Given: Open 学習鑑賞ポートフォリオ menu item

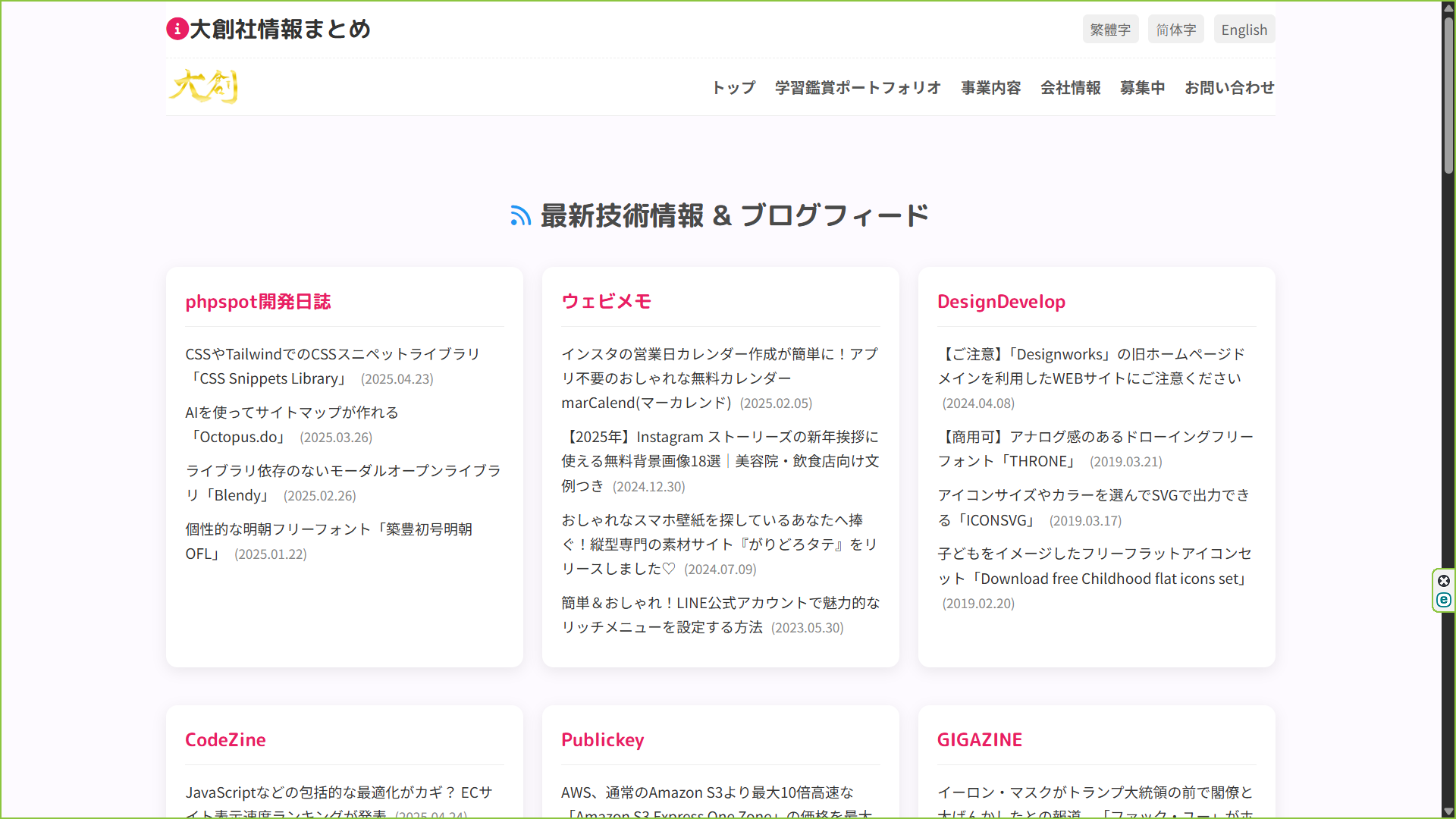Looking at the screenshot, I should [858, 88].
